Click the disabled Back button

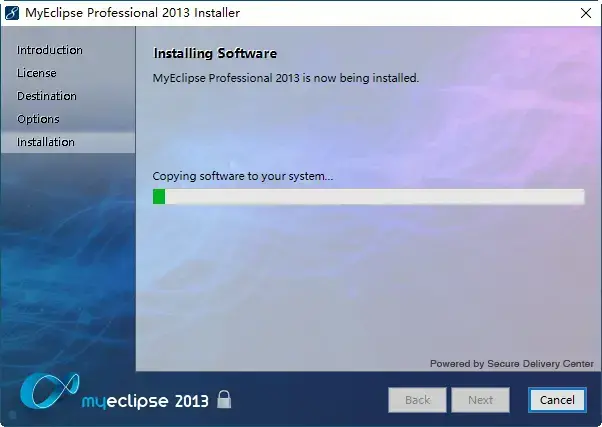click(x=417, y=400)
